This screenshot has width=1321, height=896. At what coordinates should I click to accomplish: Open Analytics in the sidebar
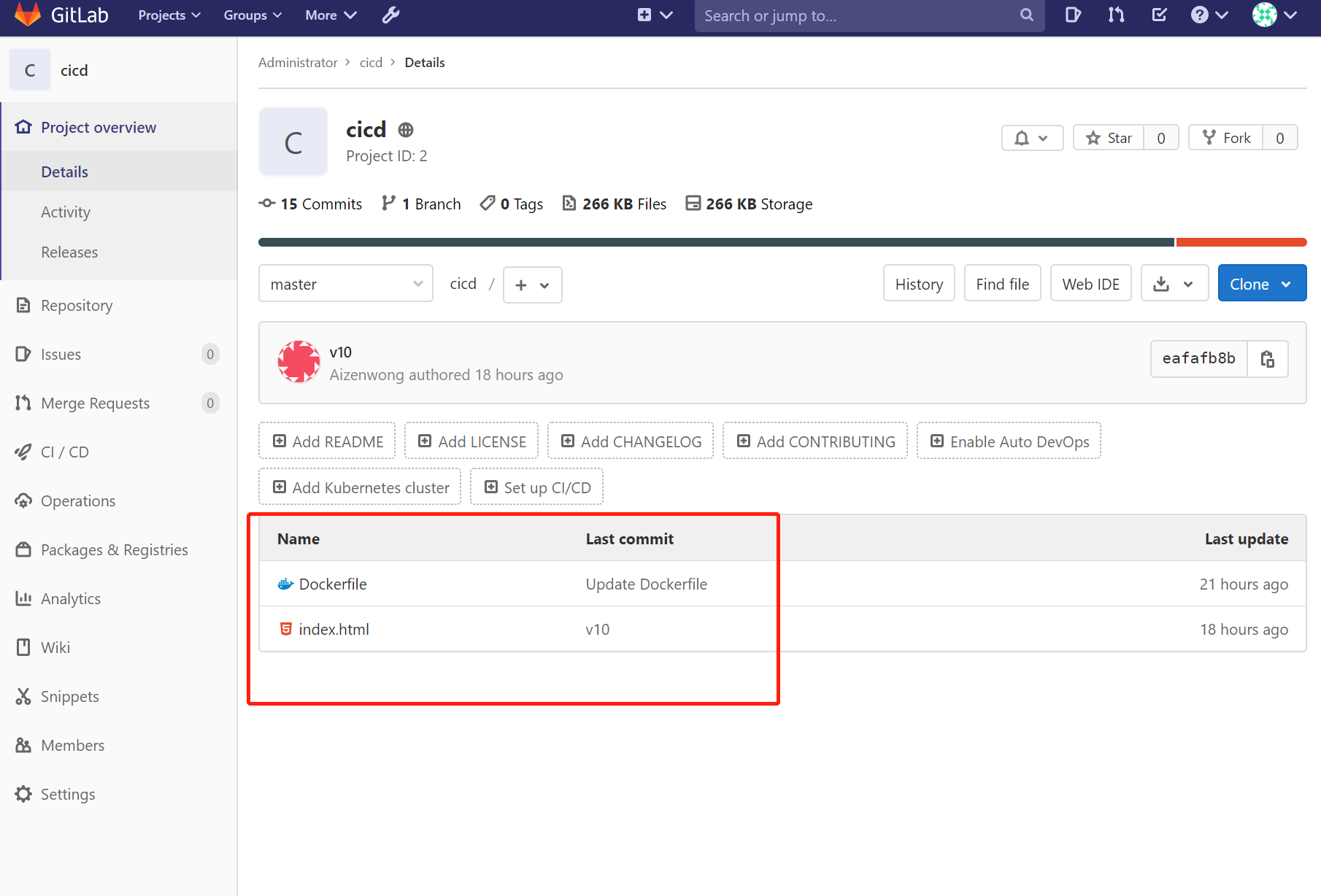click(x=119, y=598)
